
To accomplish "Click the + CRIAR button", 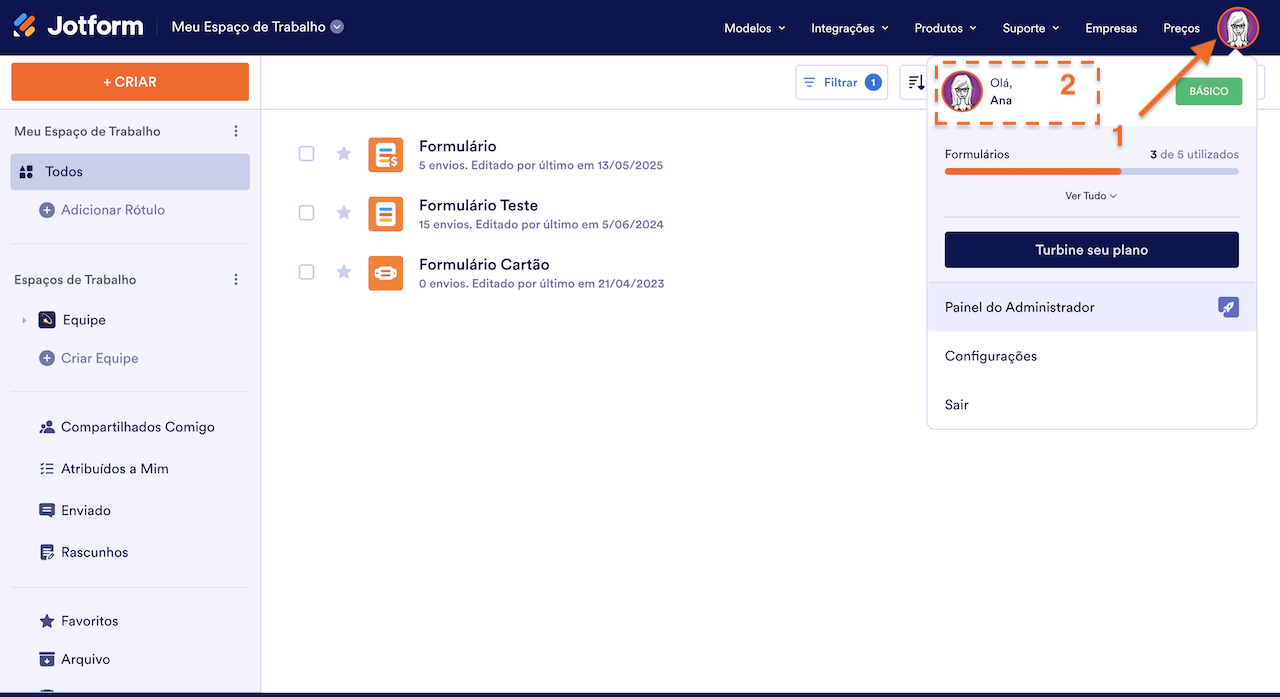I will click(x=129, y=81).
